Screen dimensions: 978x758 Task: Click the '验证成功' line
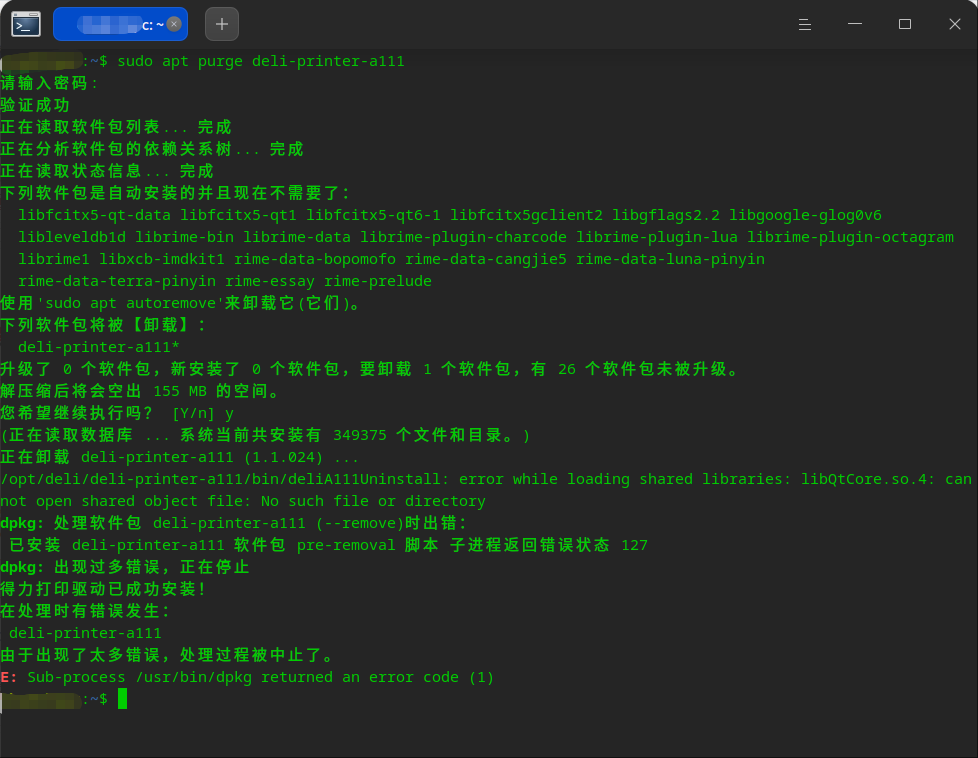pyautogui.click(x=35, y=105)
